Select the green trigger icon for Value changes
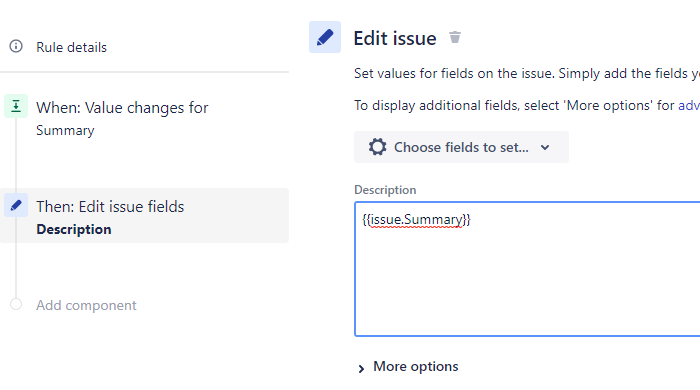Viewport: 700px width, 390px height. (16, 106)
